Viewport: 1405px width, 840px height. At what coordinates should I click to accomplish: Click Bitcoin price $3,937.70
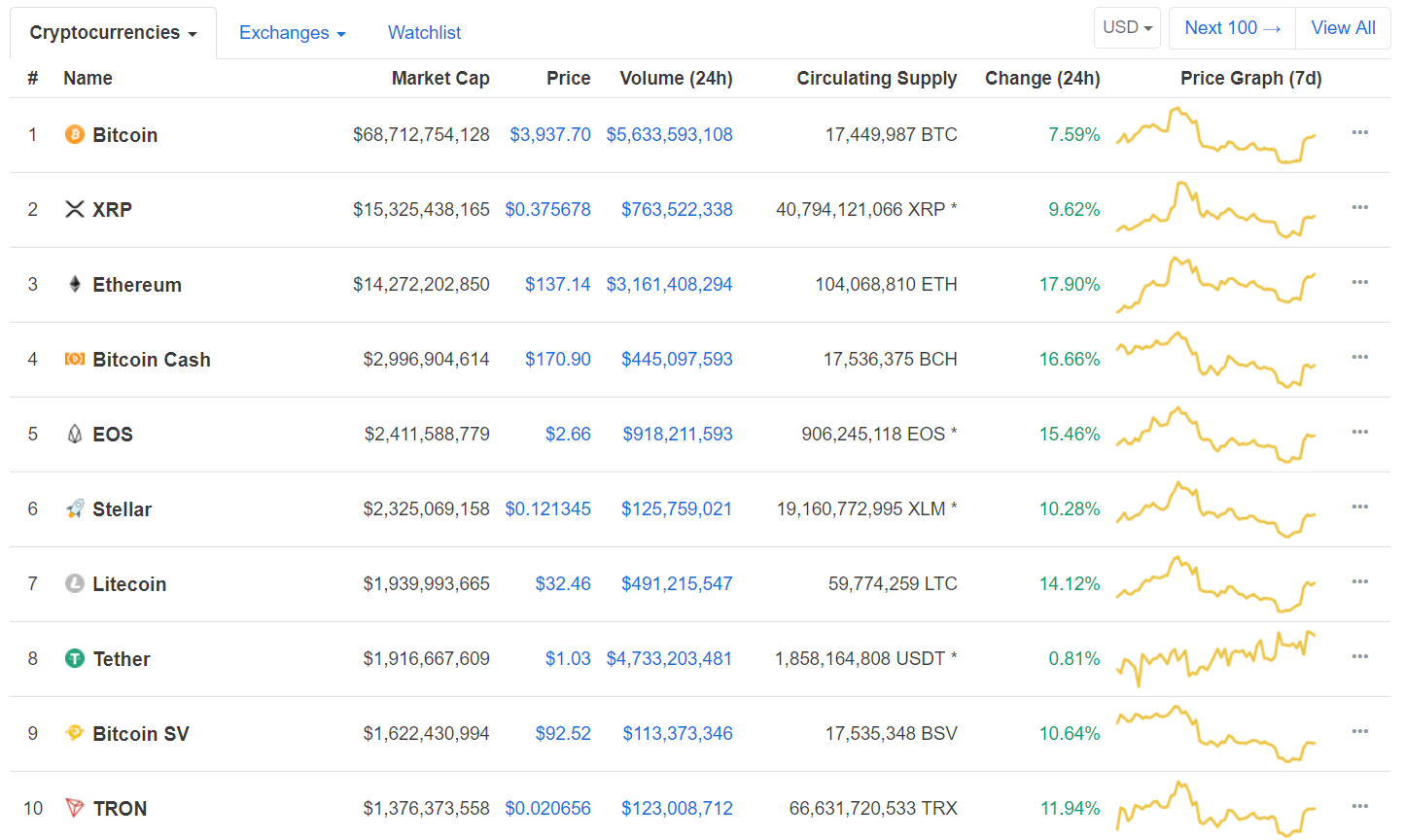550,135
